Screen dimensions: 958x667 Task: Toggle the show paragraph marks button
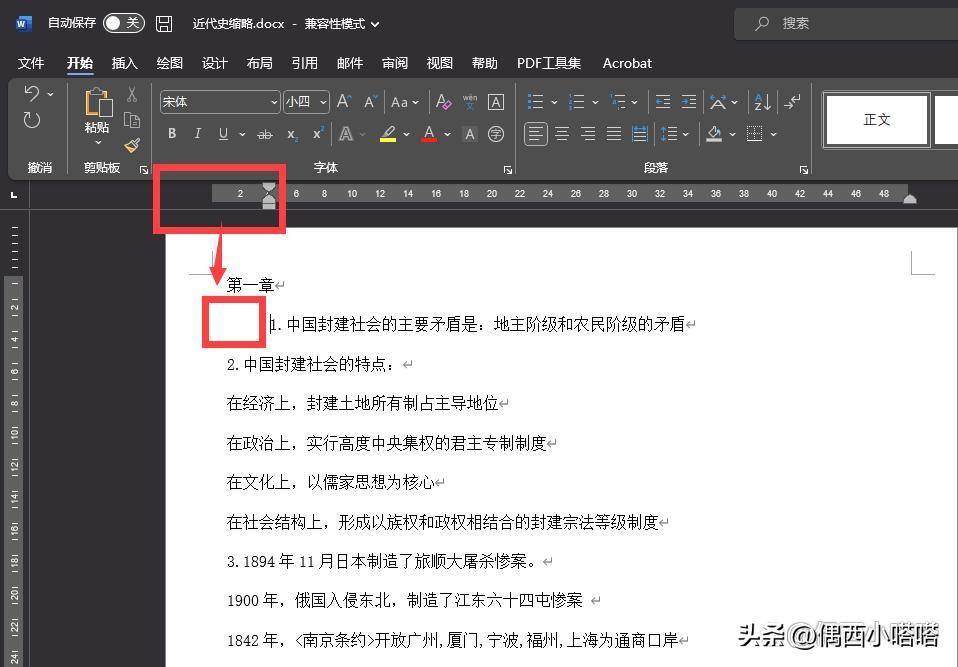tap(791, 102)
